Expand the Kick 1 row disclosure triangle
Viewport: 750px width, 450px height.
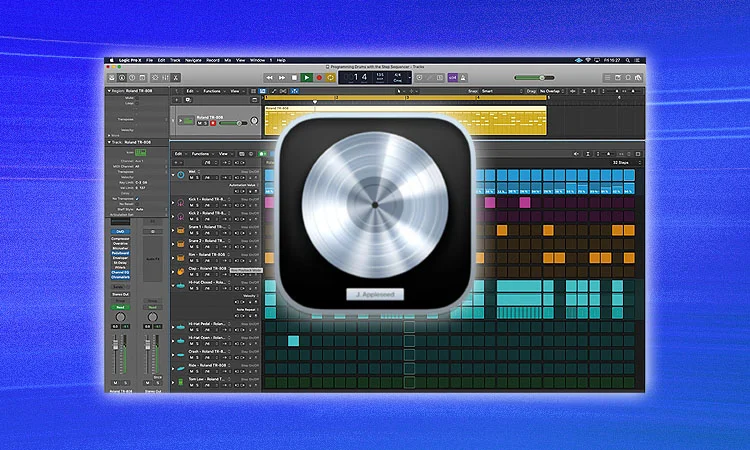174,201
